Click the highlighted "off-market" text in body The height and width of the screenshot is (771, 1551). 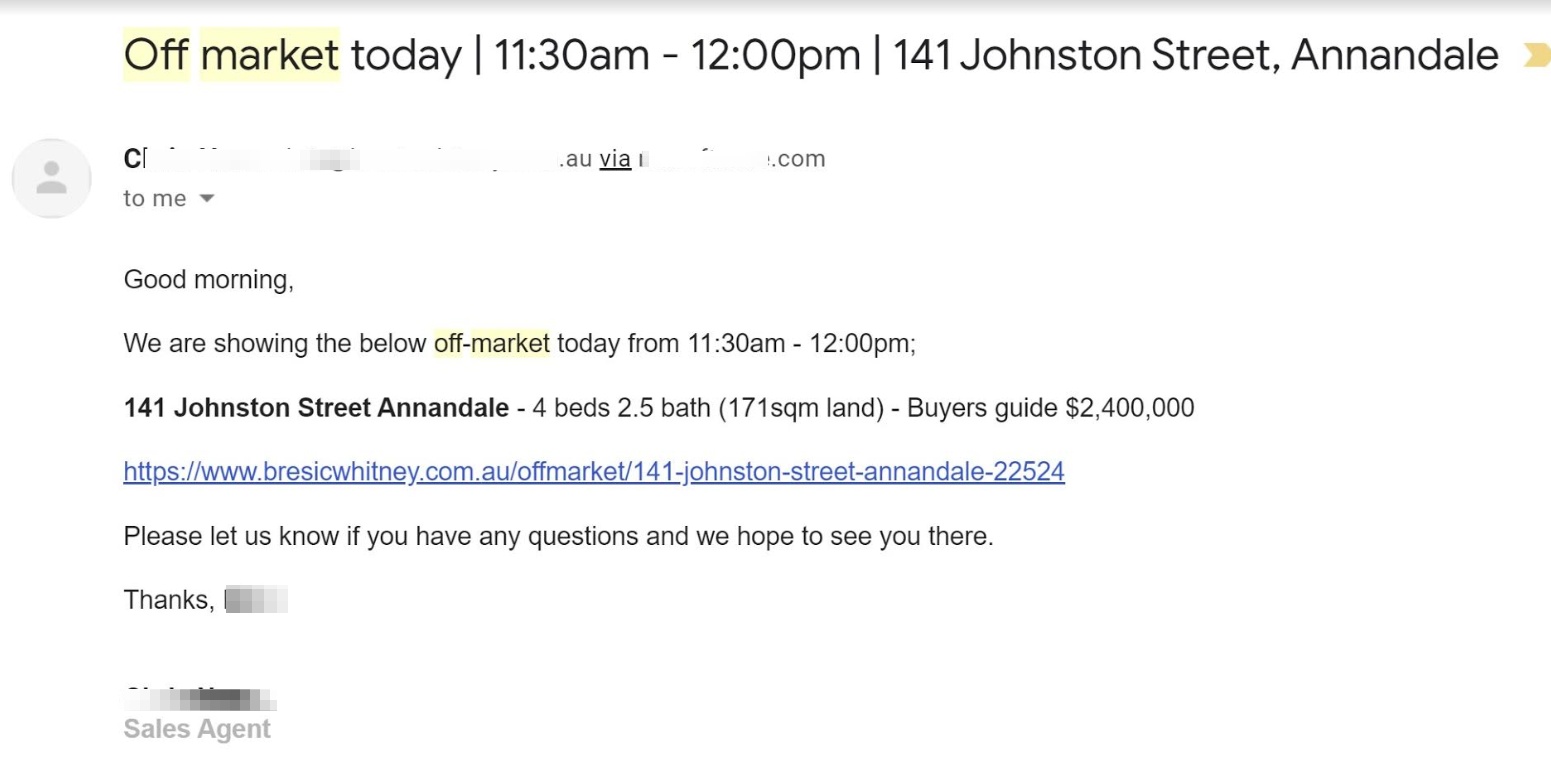pos(492,344)
